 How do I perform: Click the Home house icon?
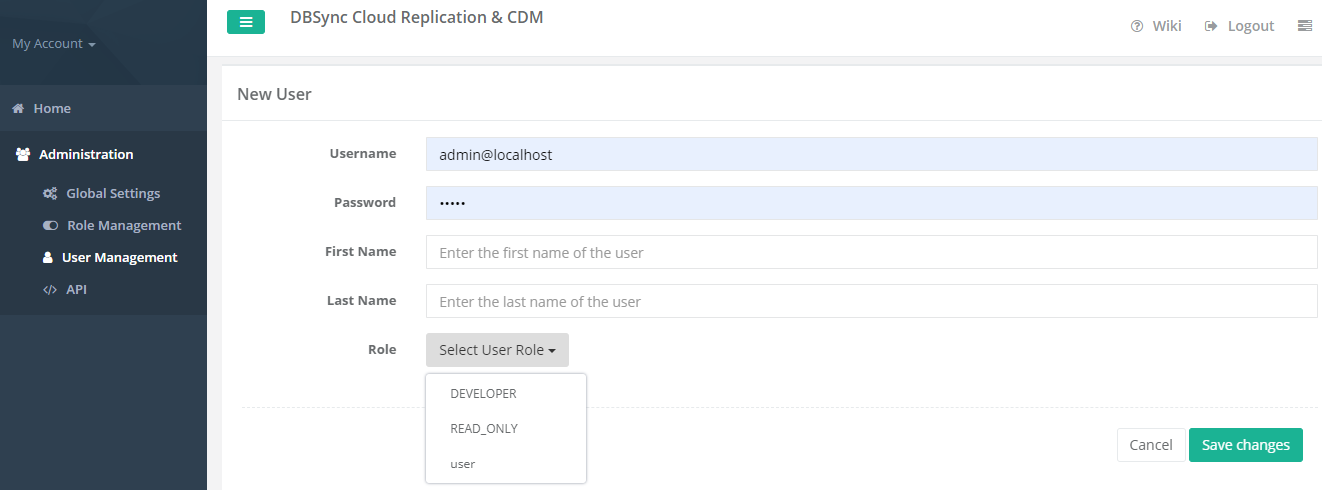pos(18,108)
